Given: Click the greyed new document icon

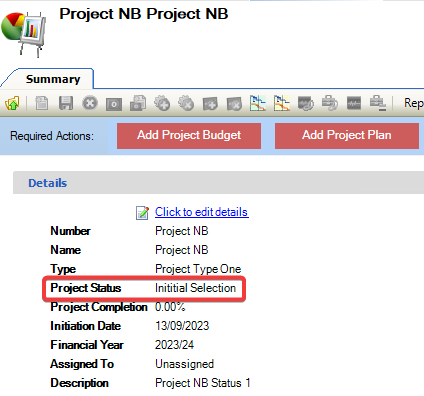Looking at the screenshot, I should (x=42, y=103).
